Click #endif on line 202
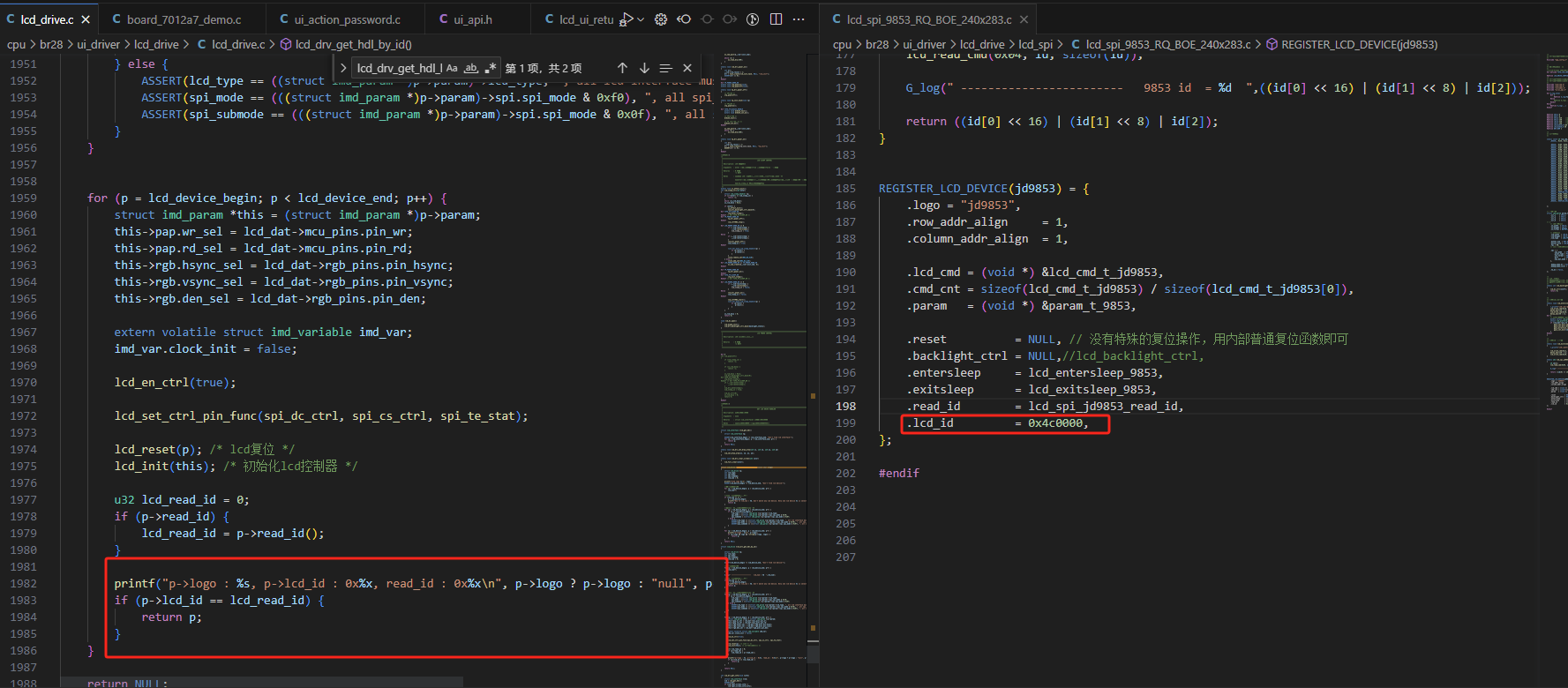The height and width of the screenshot is (688, 1568). pos(899,474)
